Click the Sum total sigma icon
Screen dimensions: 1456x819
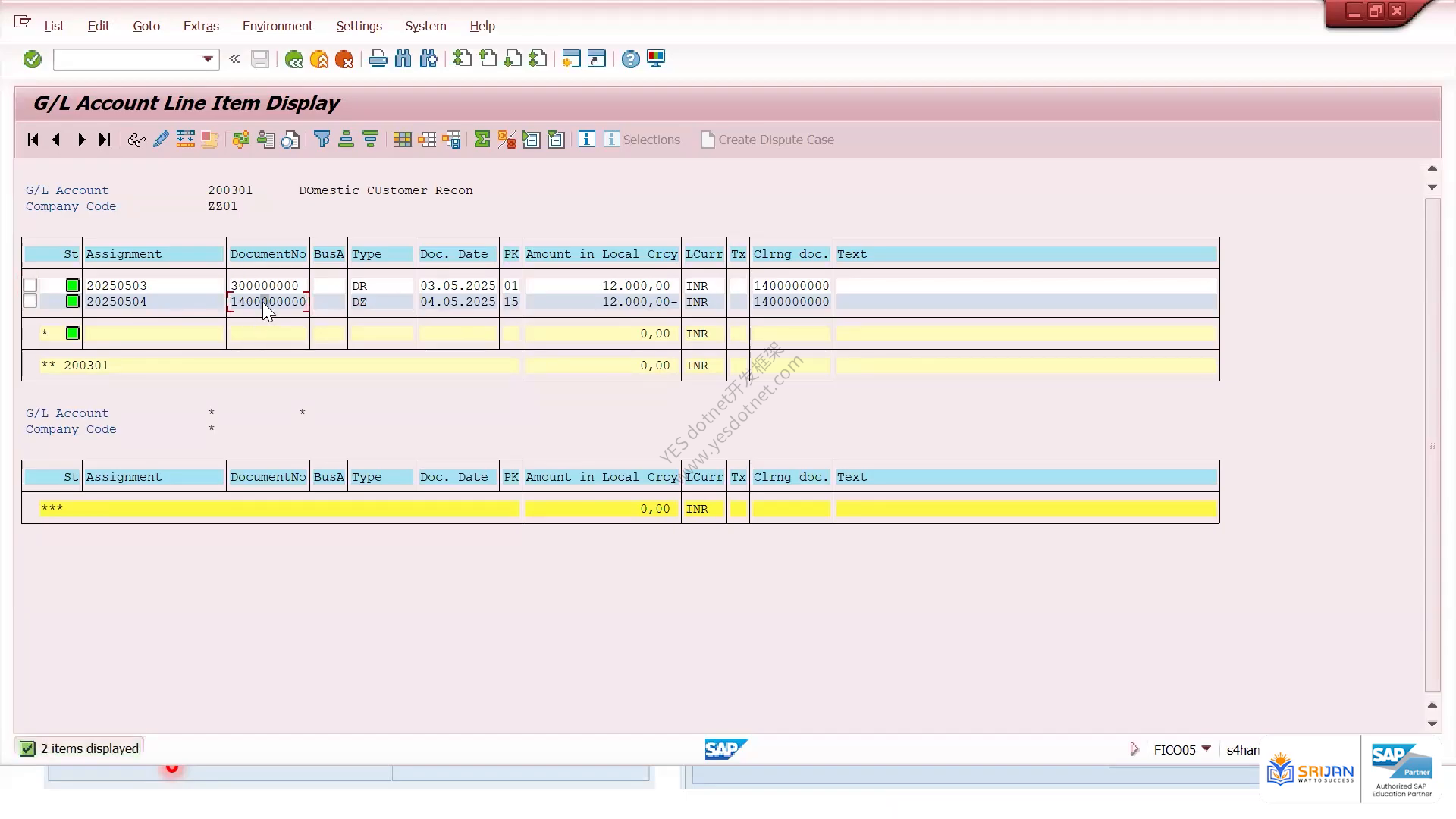482,140
